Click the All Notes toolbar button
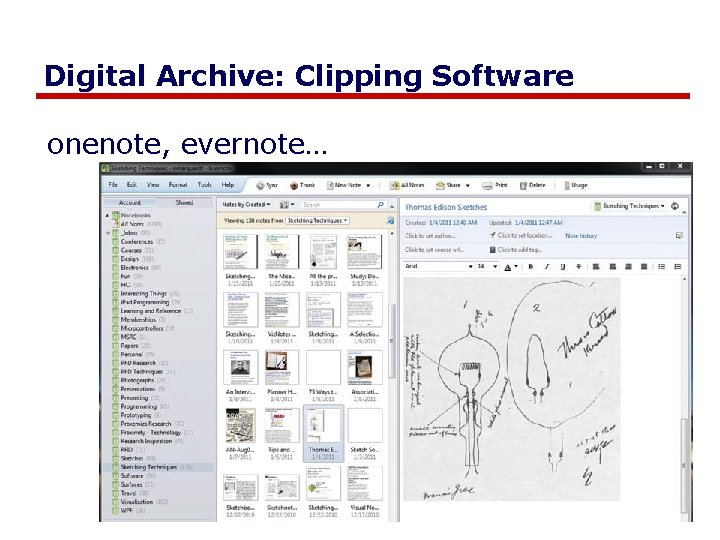 point(407,186)
